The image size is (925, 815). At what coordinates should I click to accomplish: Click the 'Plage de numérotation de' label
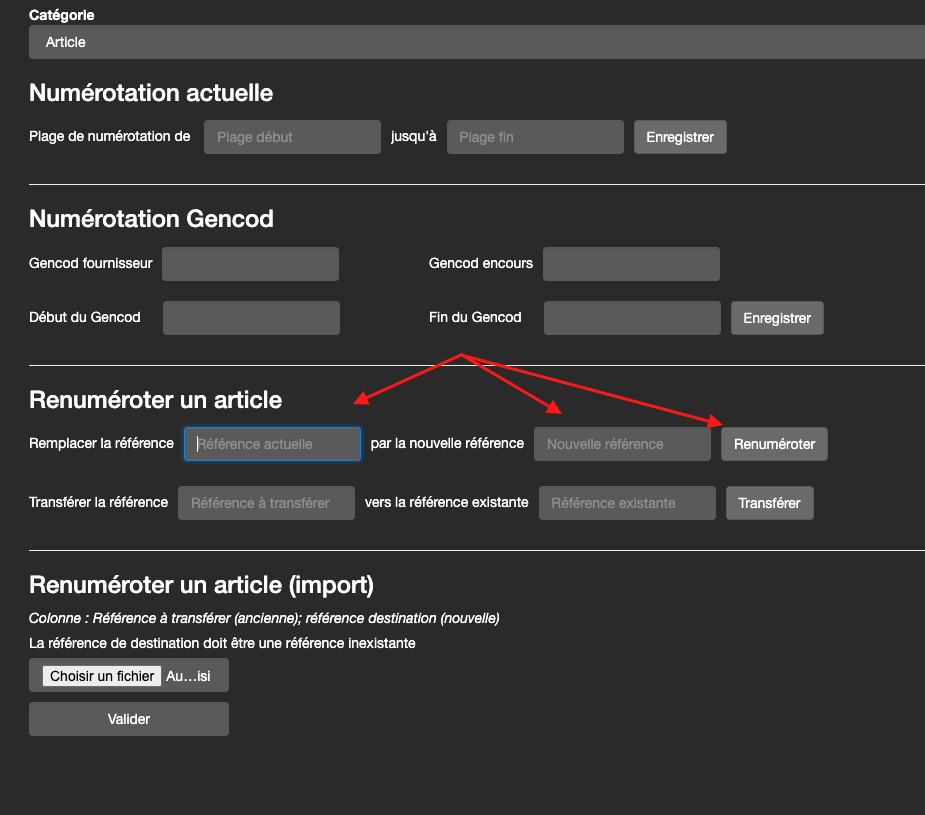pos(109,136)
